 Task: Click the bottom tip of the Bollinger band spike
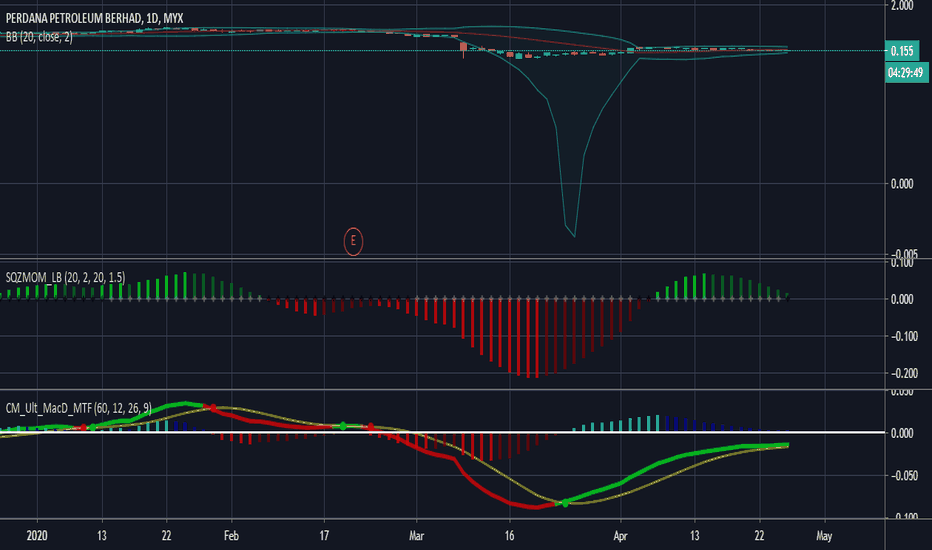(574, 236)
